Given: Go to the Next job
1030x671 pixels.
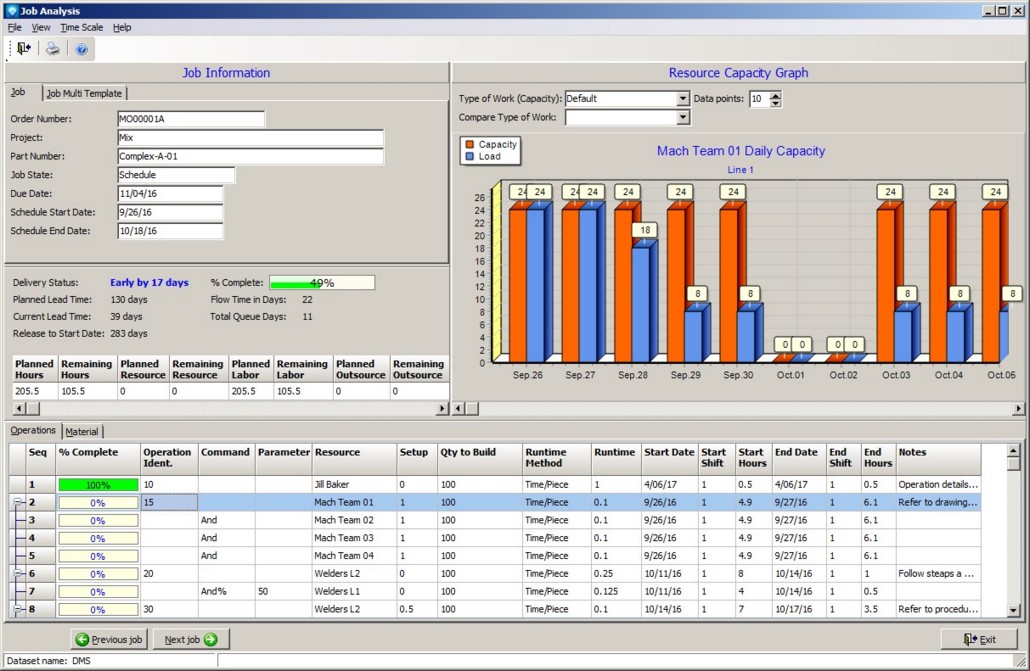Looking at the screenshot, I should point(190,639).
